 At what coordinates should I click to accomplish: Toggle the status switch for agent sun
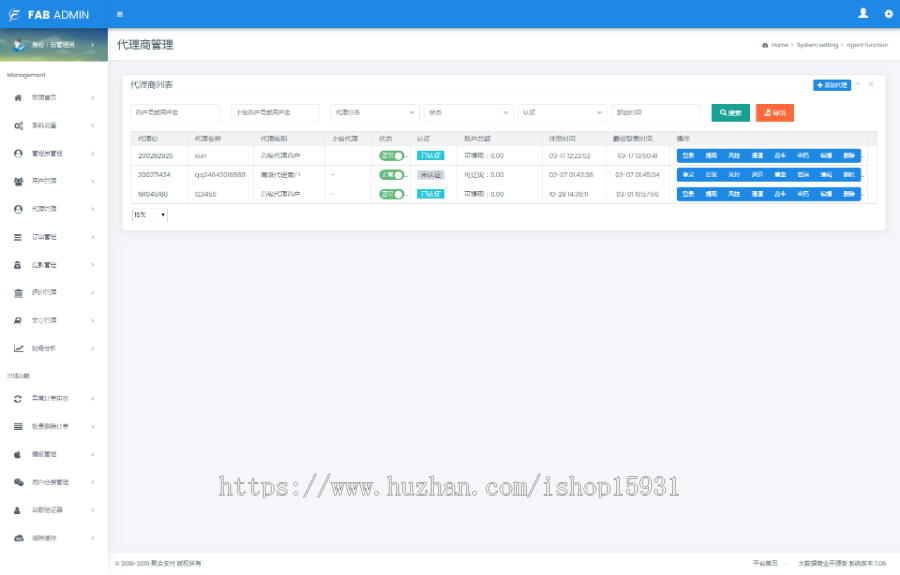[x=391, y=156]
